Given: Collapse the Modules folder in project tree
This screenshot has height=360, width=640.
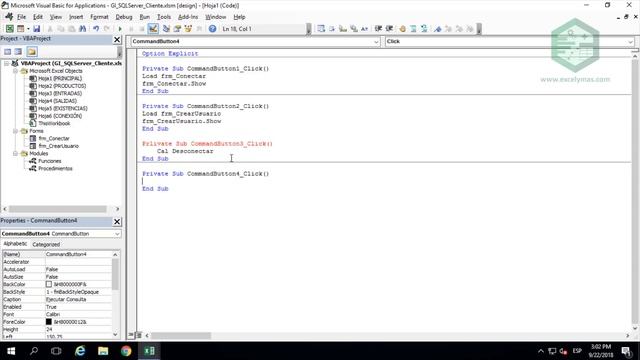Looking at the screenshot, I should 16,153.
